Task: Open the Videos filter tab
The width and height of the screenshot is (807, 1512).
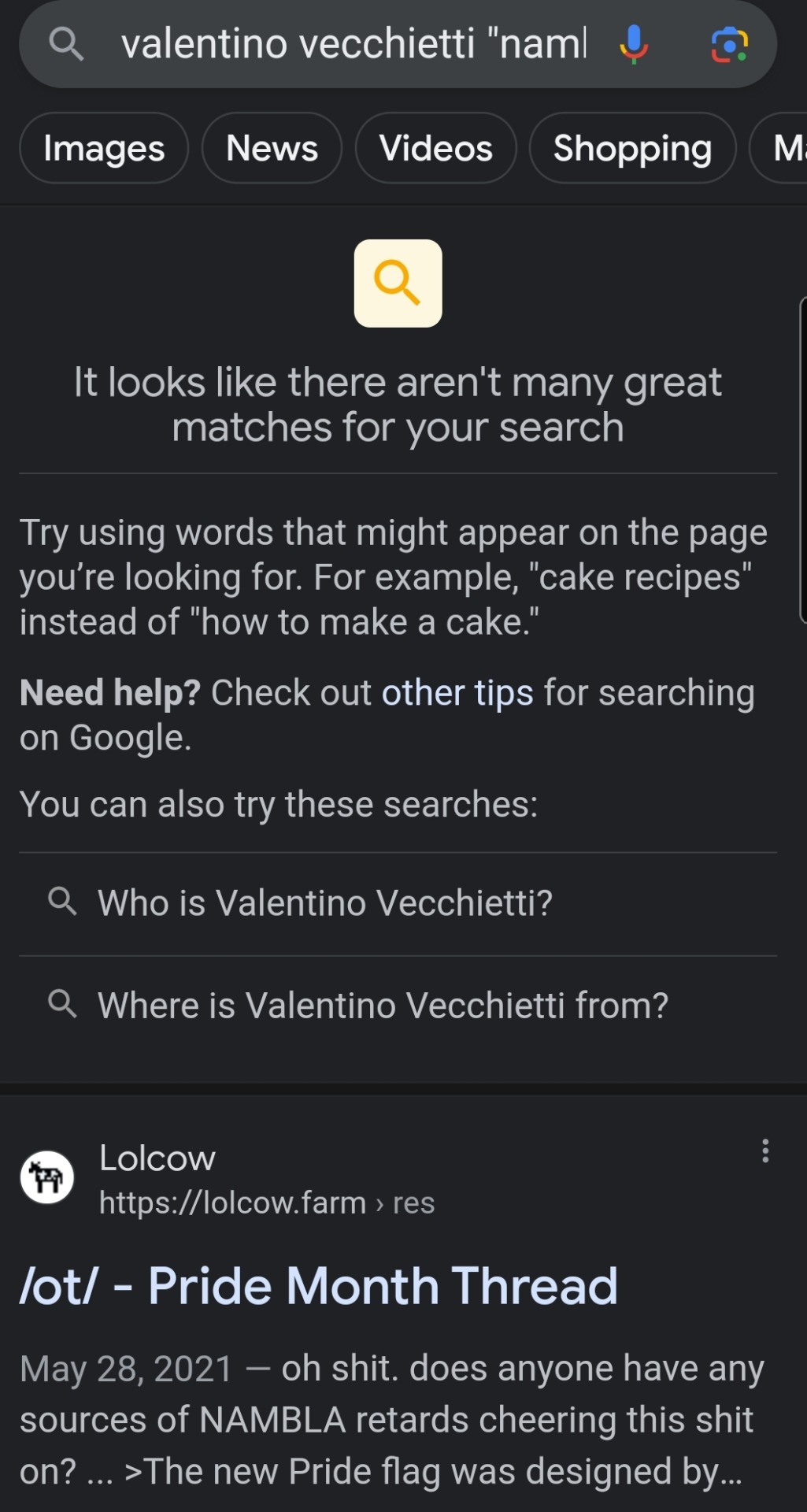Action: pos(435,148)
